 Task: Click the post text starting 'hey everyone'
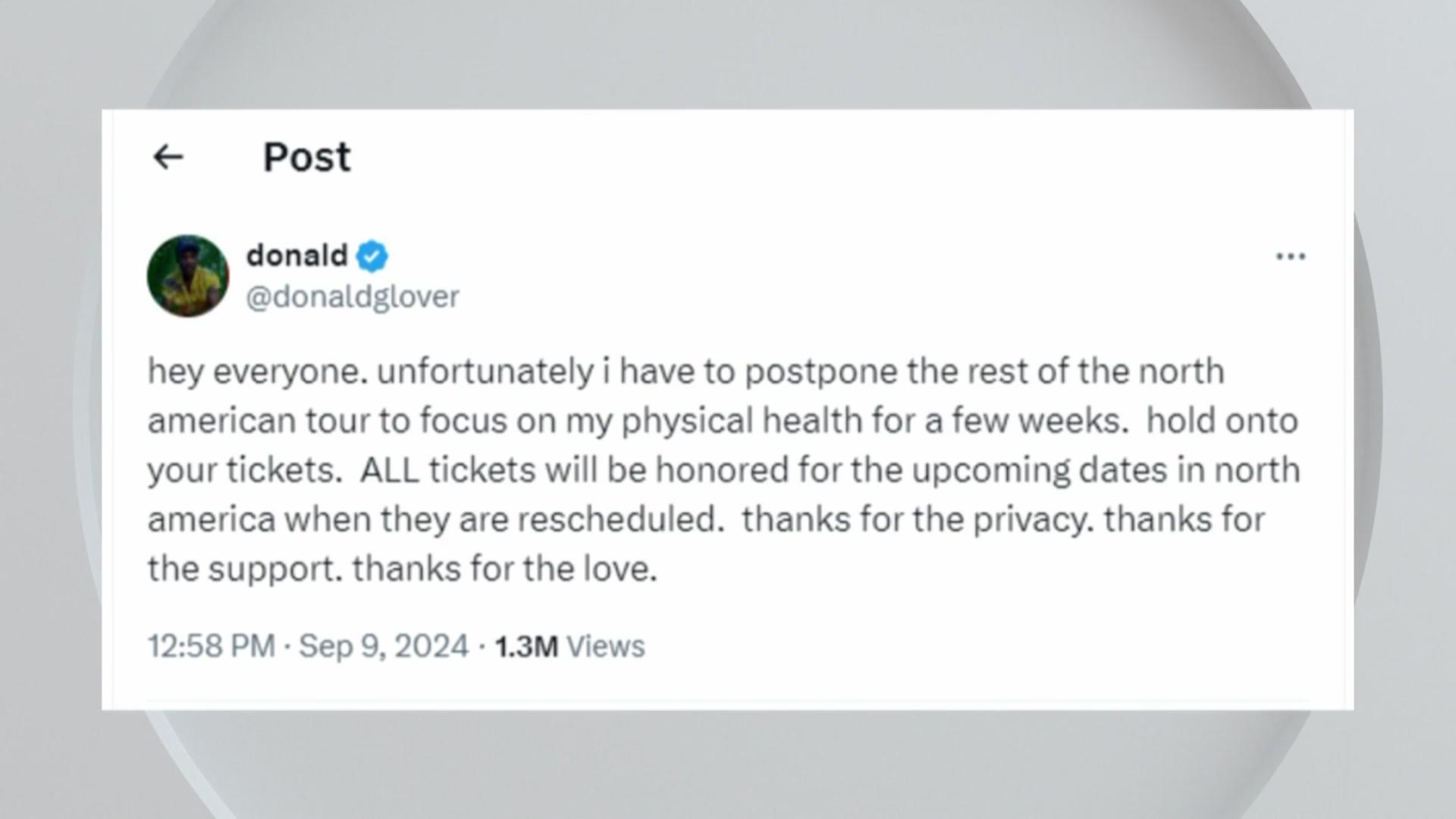723,470
